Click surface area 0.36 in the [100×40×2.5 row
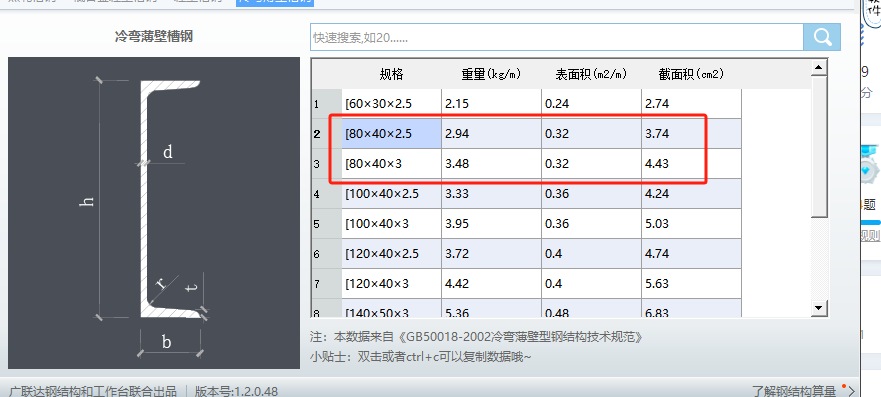This screenshot has height=397, width=881. click(592, 194)
